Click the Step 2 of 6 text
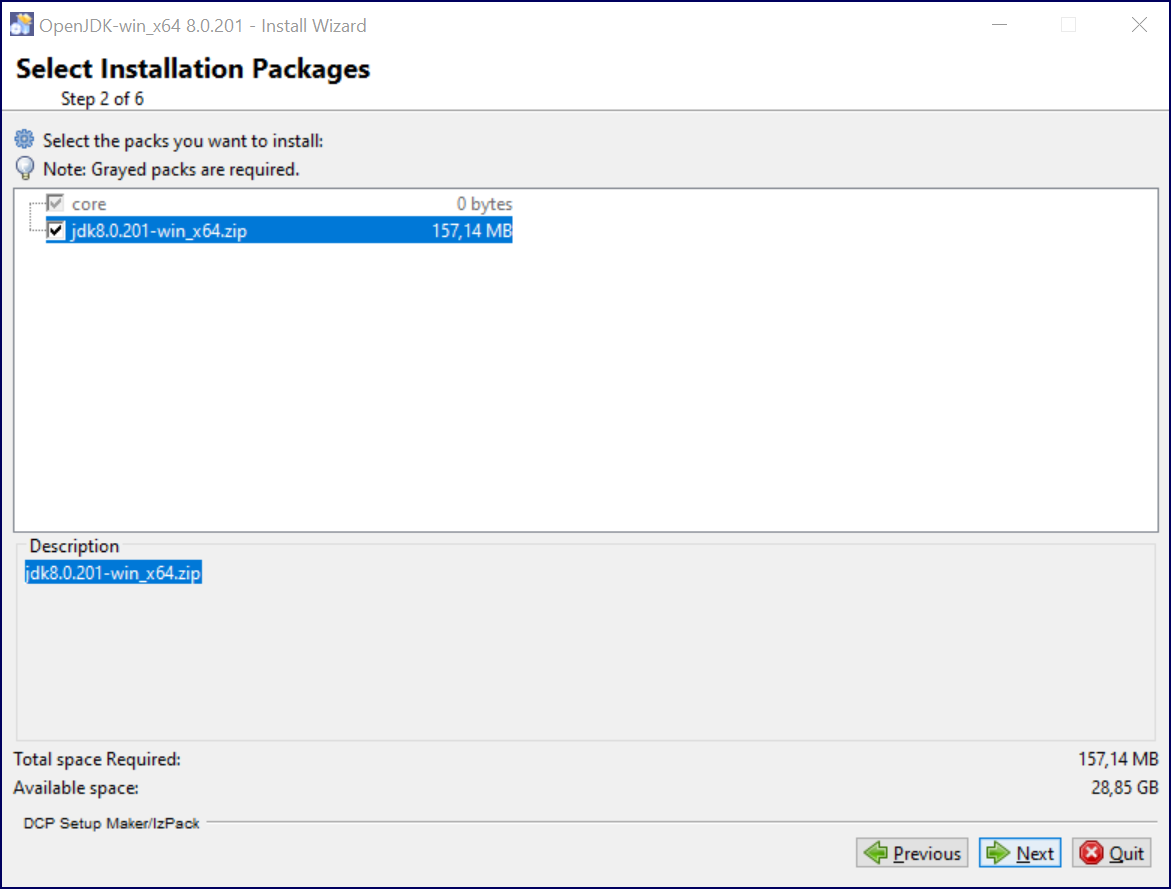This screenshot has width=1171, height=889. [102, 99]
